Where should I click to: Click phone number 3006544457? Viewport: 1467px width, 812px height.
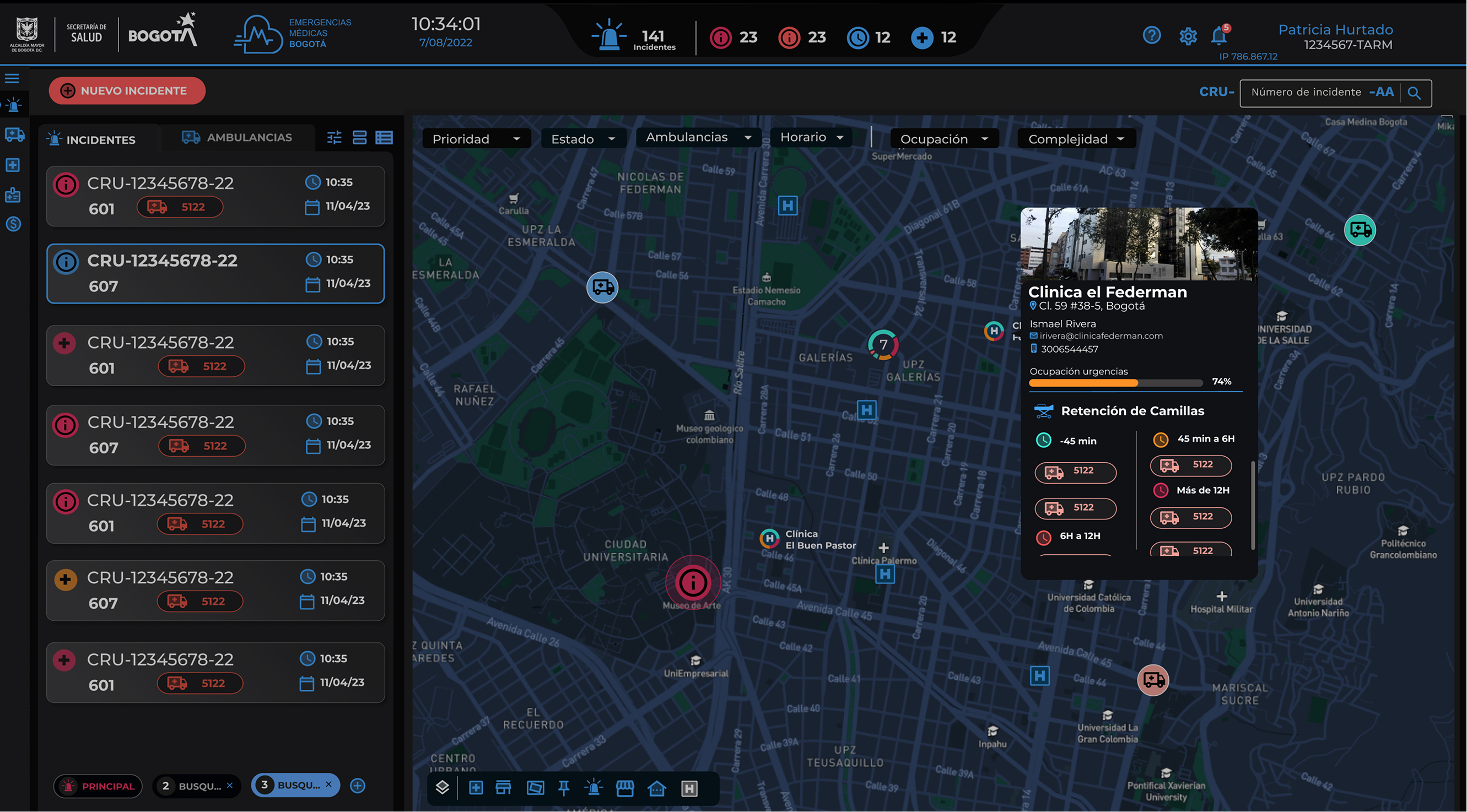pos(1069,349)
